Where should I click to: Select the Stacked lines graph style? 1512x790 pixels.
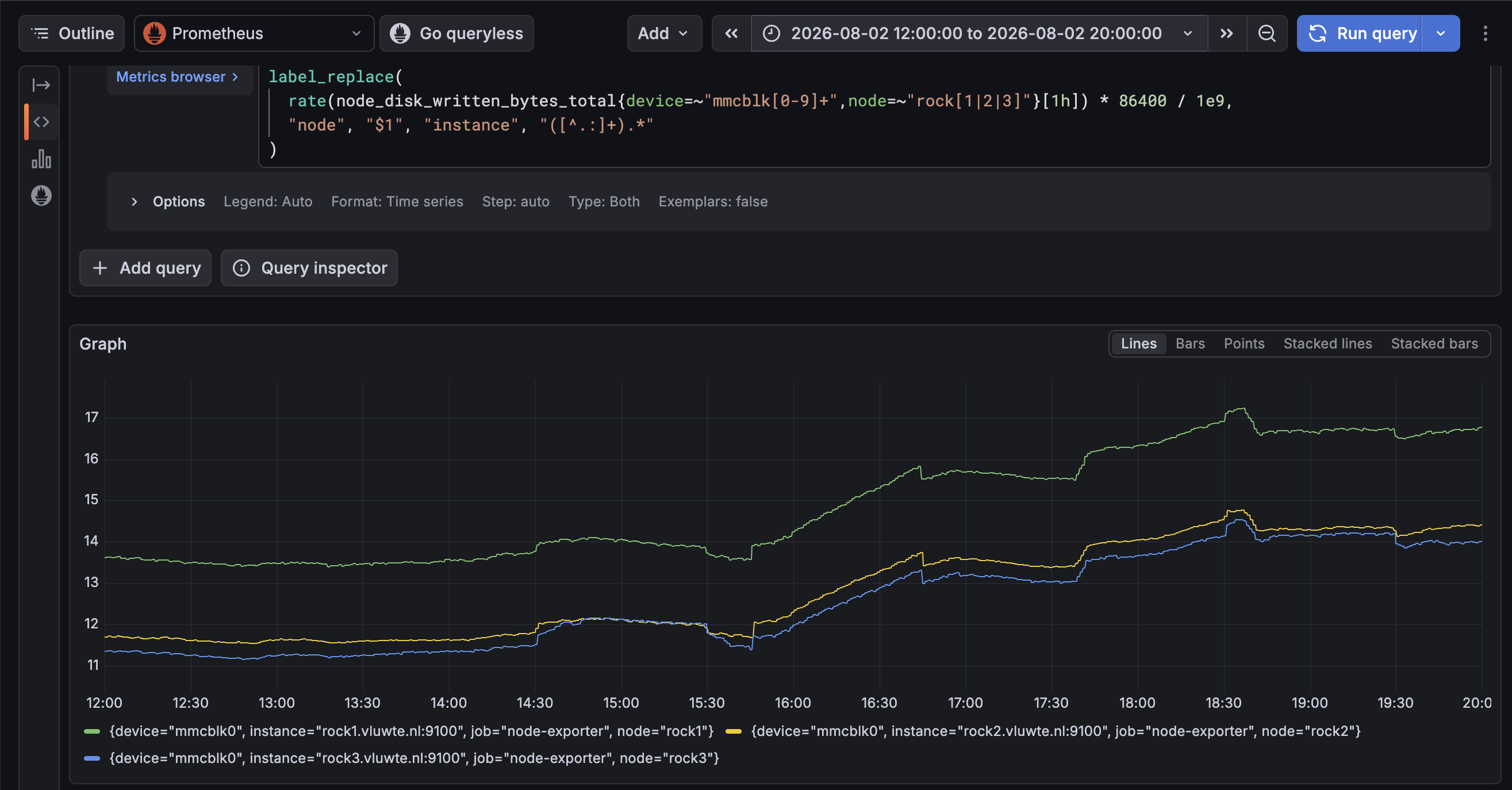click(1327, 344)
